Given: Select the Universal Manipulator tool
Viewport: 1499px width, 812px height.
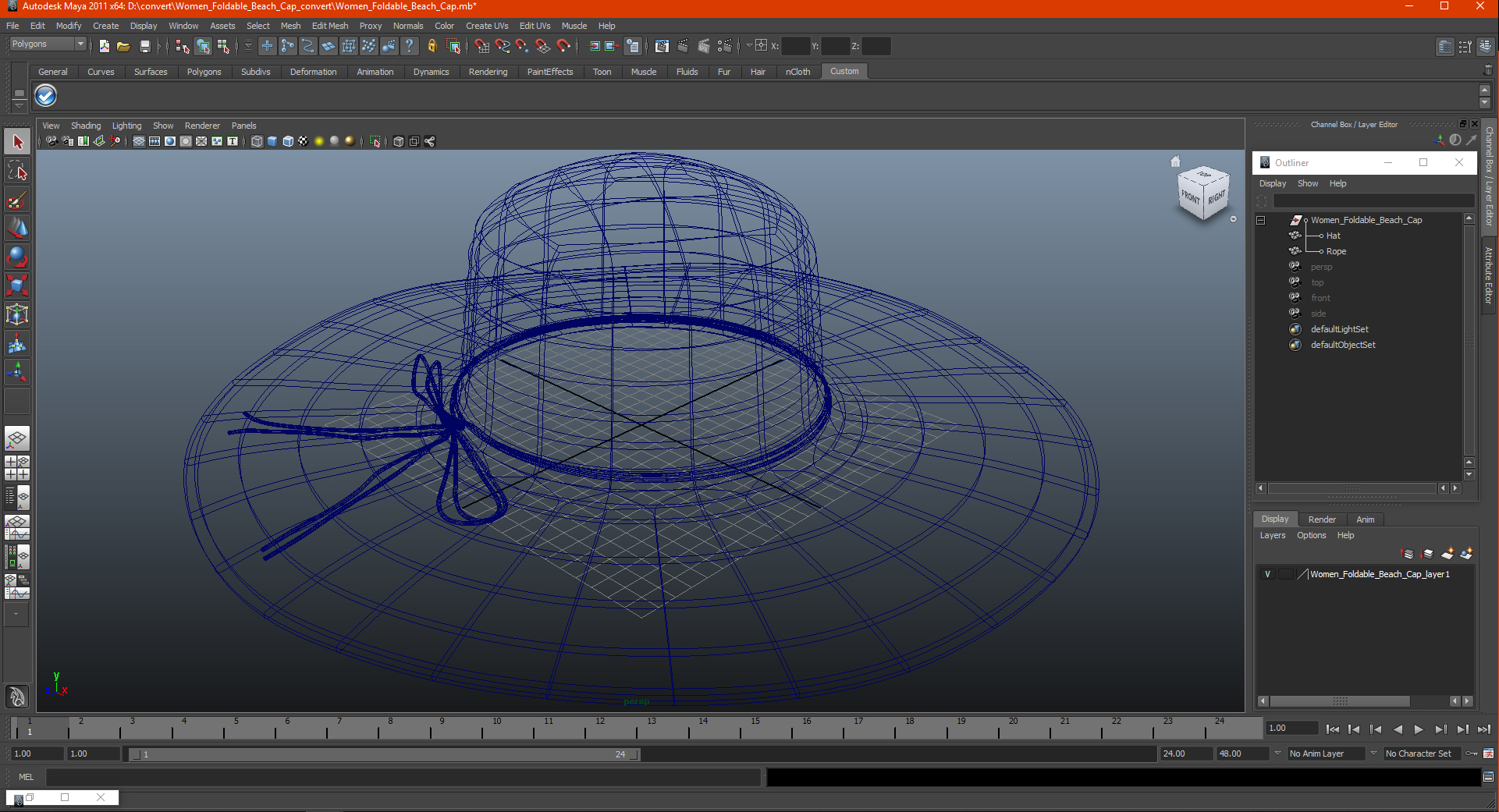Looking at the screenshot, I should click(x=17, y=314).
